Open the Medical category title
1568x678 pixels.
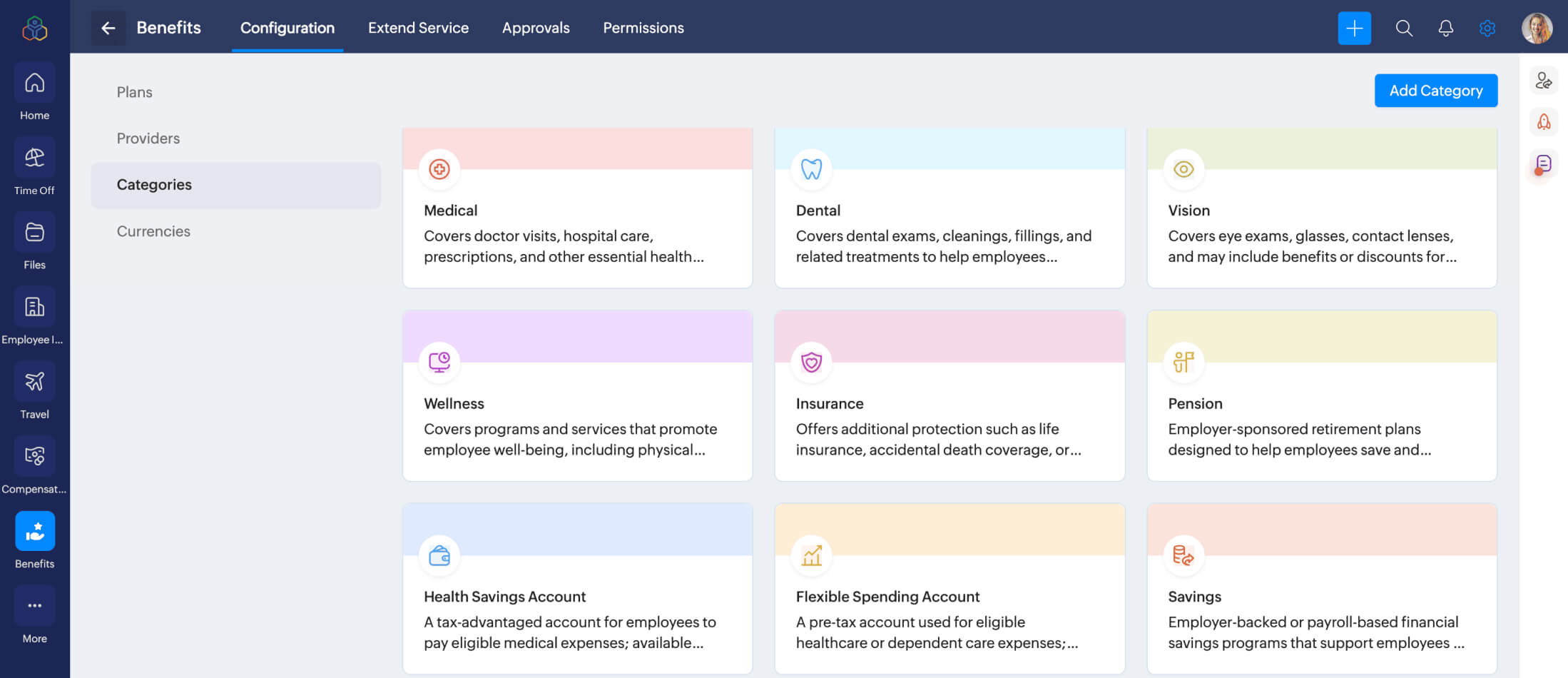tap(450, 211)
